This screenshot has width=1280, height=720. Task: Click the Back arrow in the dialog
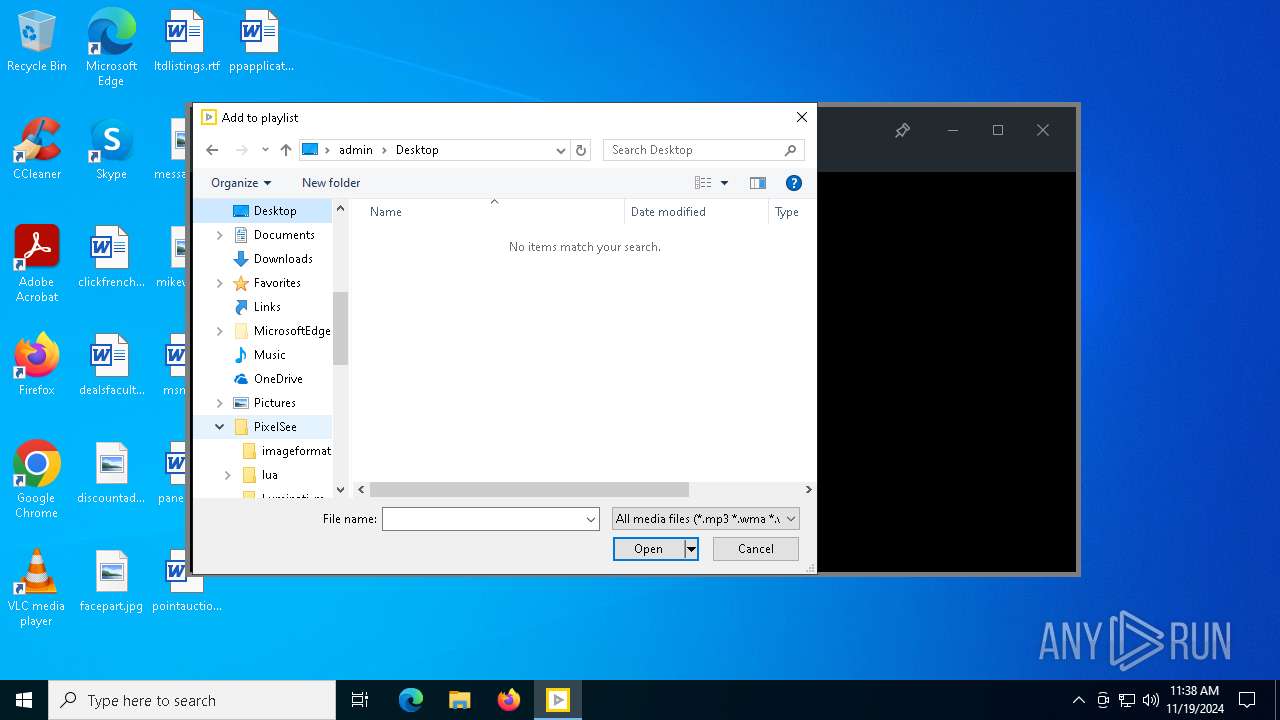tap(212, 150)
